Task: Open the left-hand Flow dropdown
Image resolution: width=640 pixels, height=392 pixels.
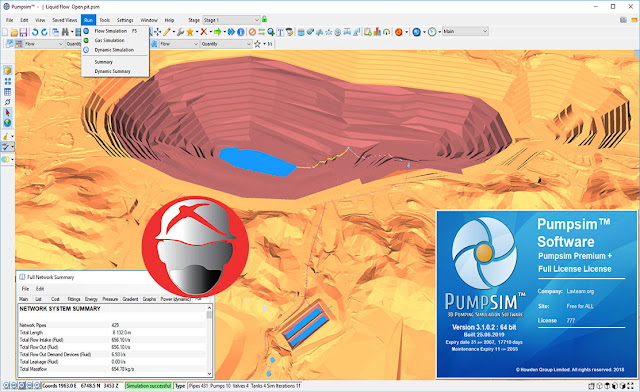Action: click(44, 44)
